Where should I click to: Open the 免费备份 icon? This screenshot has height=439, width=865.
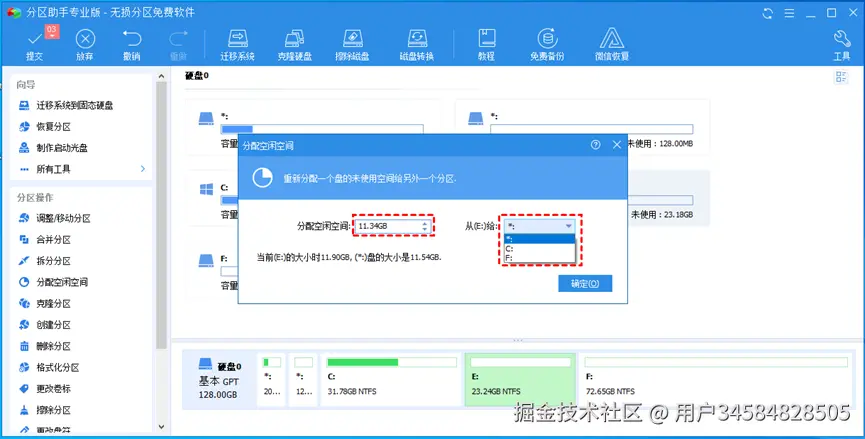(x=547, y=44)
